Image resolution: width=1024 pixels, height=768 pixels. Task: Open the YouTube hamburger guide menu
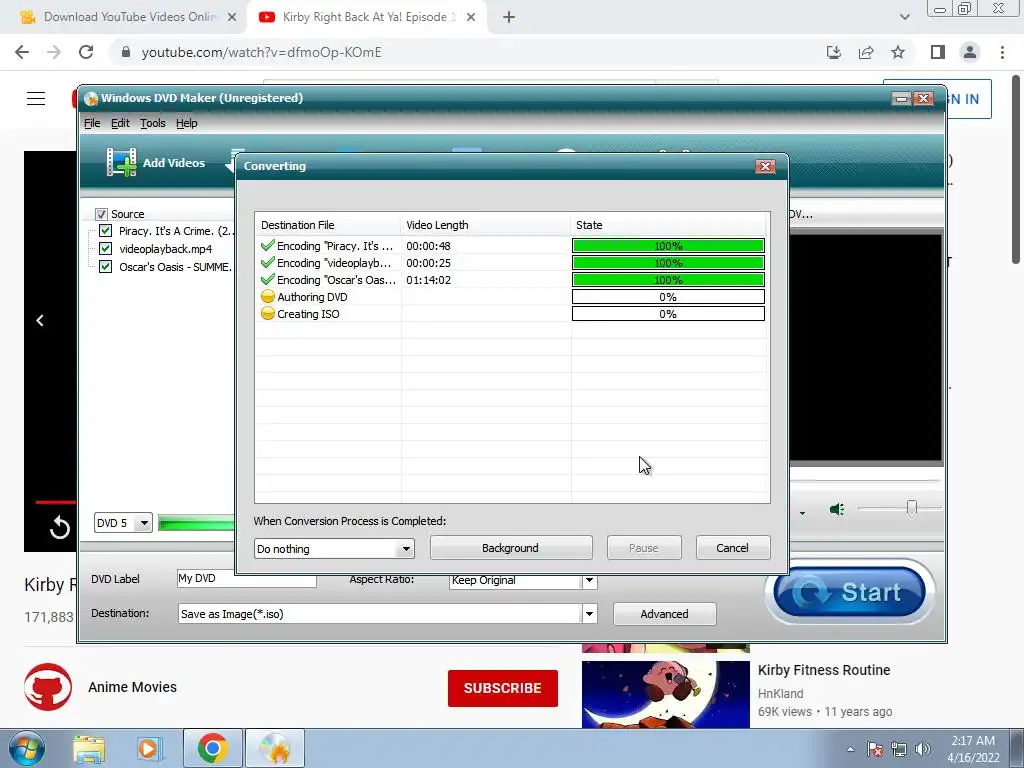(36, 99)
